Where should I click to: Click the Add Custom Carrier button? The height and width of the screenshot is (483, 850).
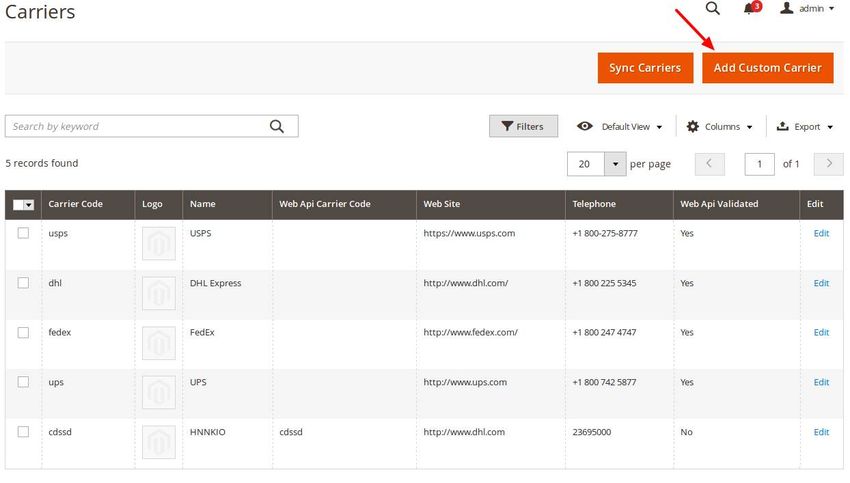click(768, 68)
